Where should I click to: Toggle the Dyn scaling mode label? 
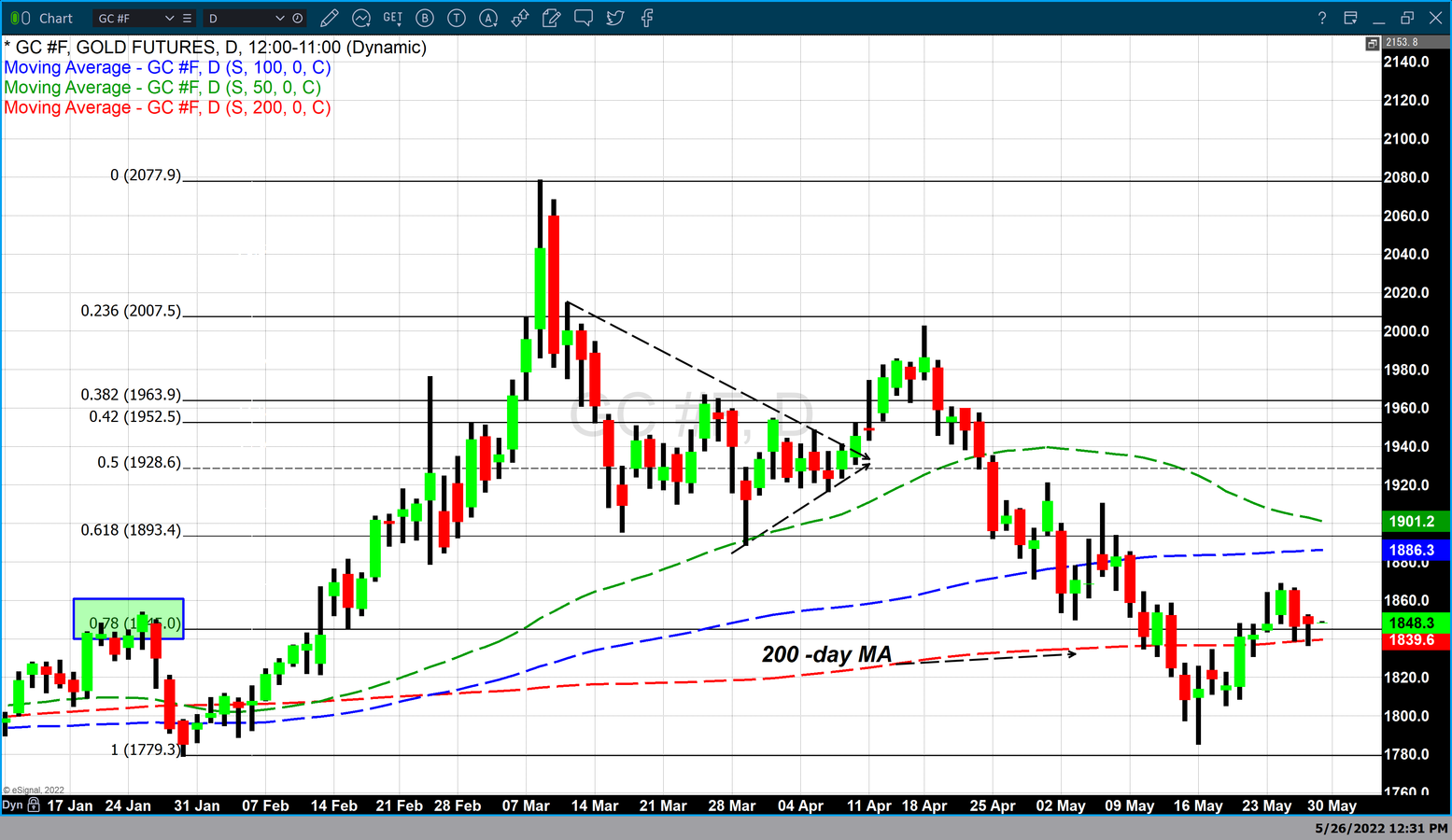pos(12,805)
